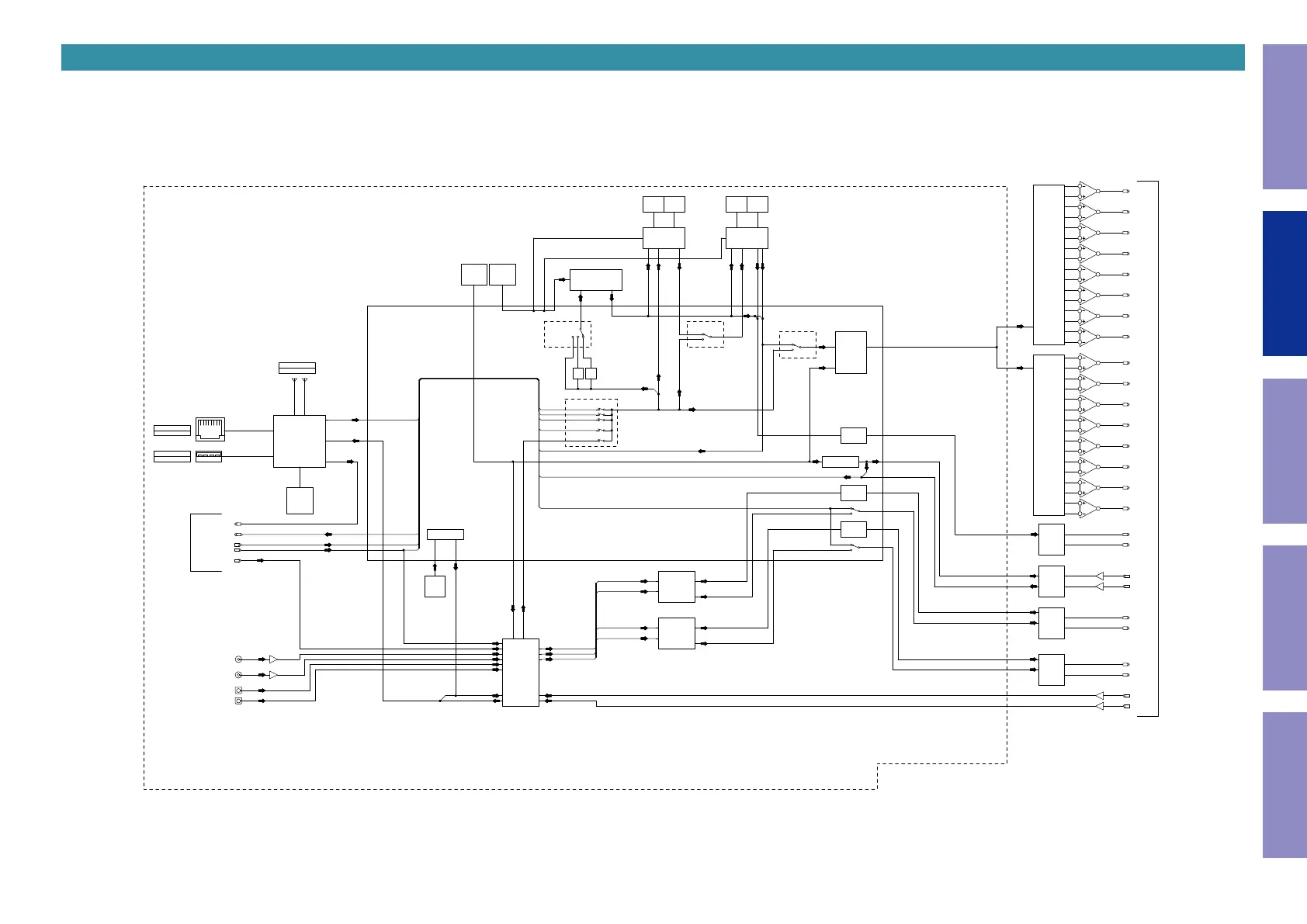Click the USB port symbol below Ethernet port
Image resolution: width=1307 pixels, height=924 pixels.
click(x=209, y=456)
